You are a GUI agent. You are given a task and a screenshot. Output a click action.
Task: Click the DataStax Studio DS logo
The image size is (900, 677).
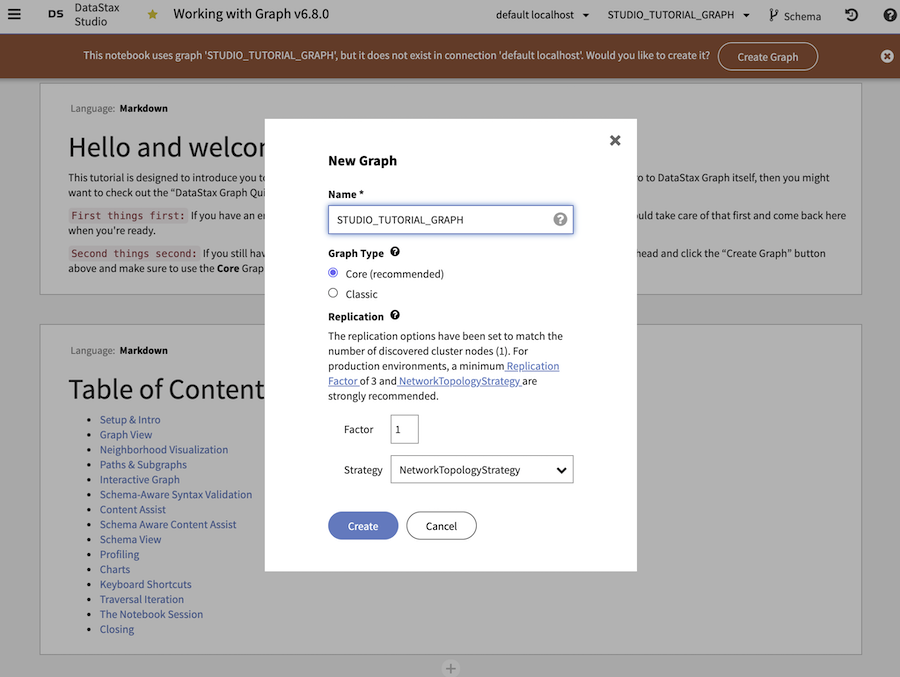tap(56, 14)
